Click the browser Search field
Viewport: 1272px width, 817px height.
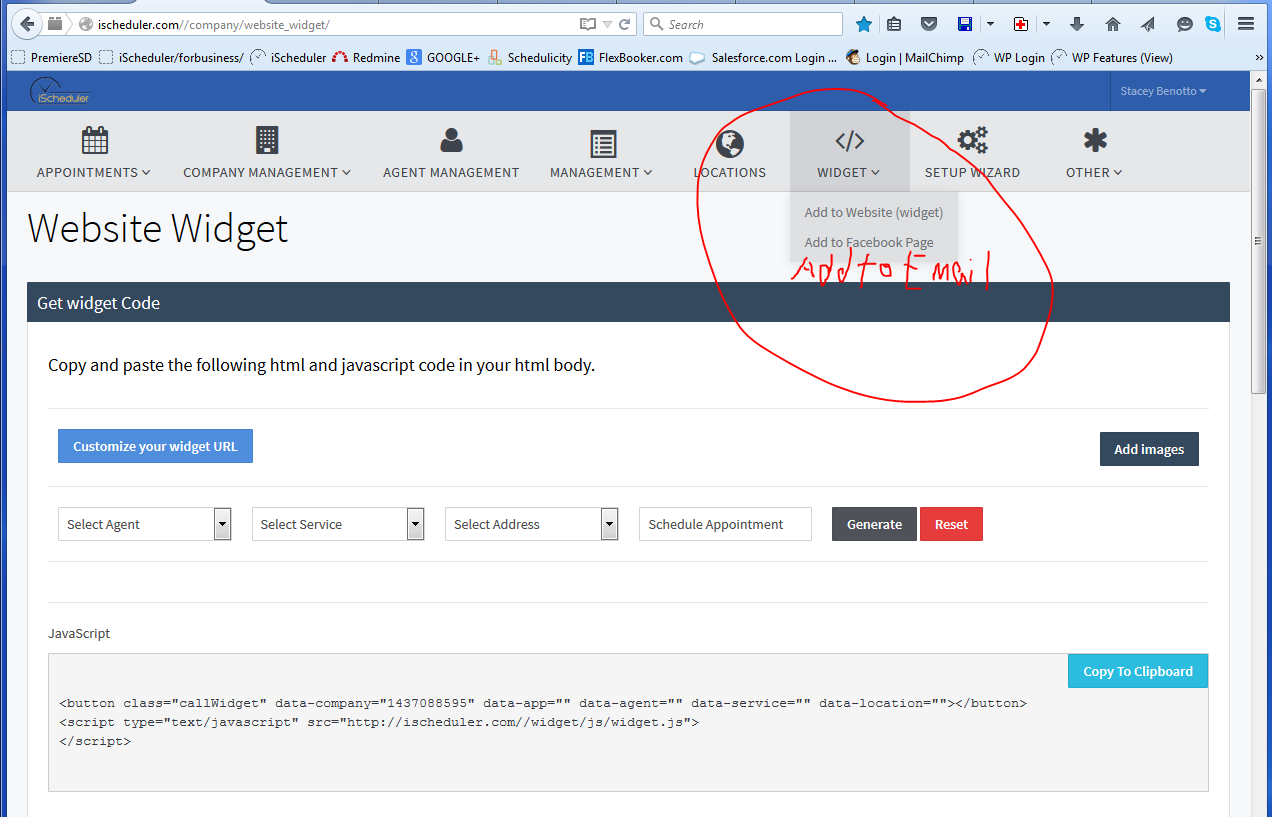tap(743, 24)
